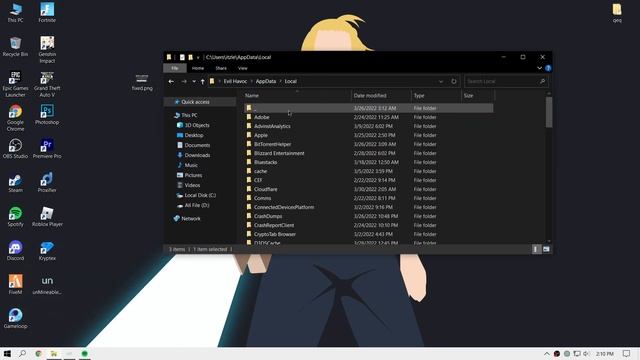The height and width of the screenshot is (360, 640).
Task: Select Network in navigation pane
Action: click(191, 219)
